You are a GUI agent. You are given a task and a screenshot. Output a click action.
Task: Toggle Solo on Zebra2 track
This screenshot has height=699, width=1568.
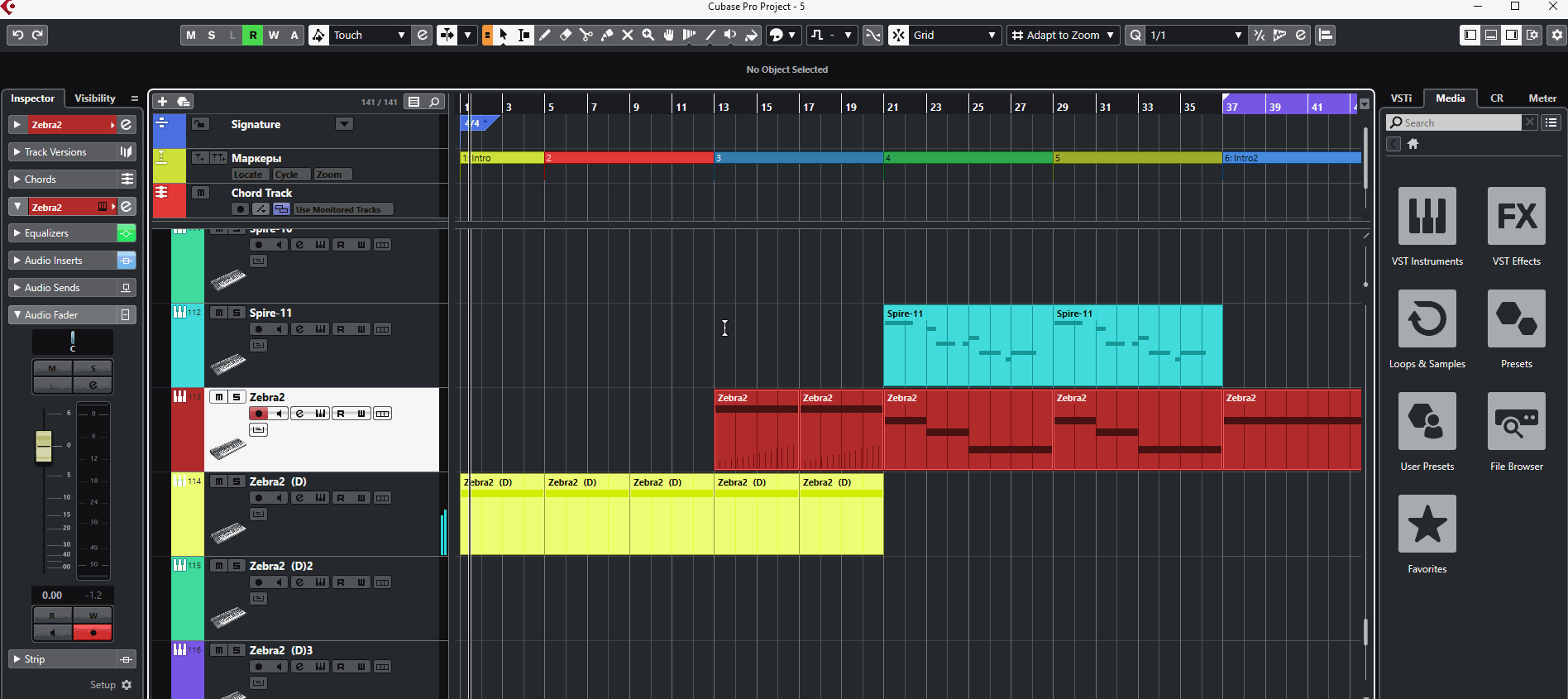(237, 397)
